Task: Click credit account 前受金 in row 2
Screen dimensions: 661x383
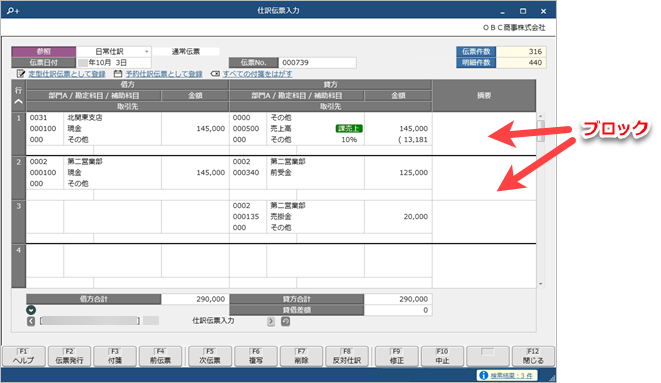Action: point(281,172)
